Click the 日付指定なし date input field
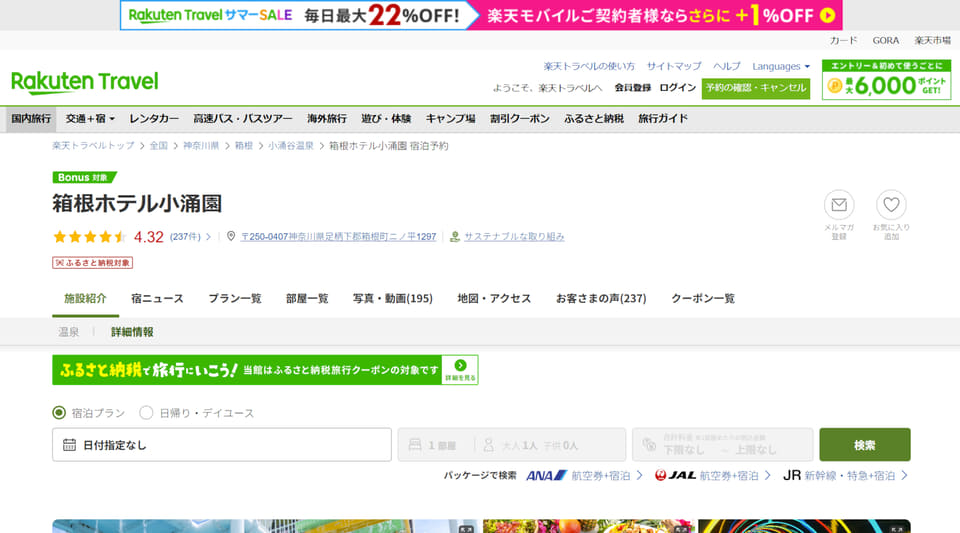 click(222, 445)
